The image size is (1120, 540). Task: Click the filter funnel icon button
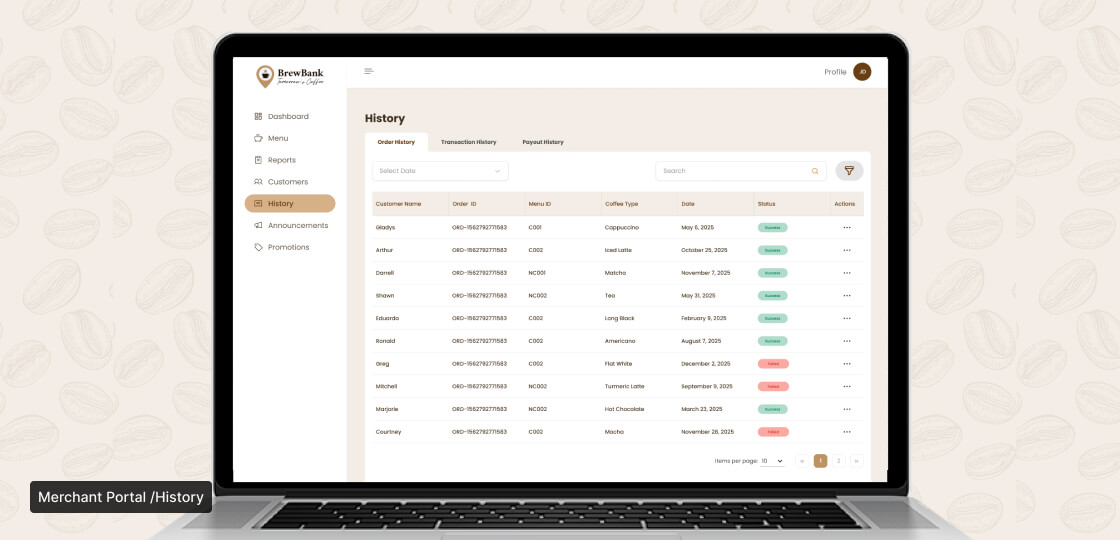(x=849, y=171)
